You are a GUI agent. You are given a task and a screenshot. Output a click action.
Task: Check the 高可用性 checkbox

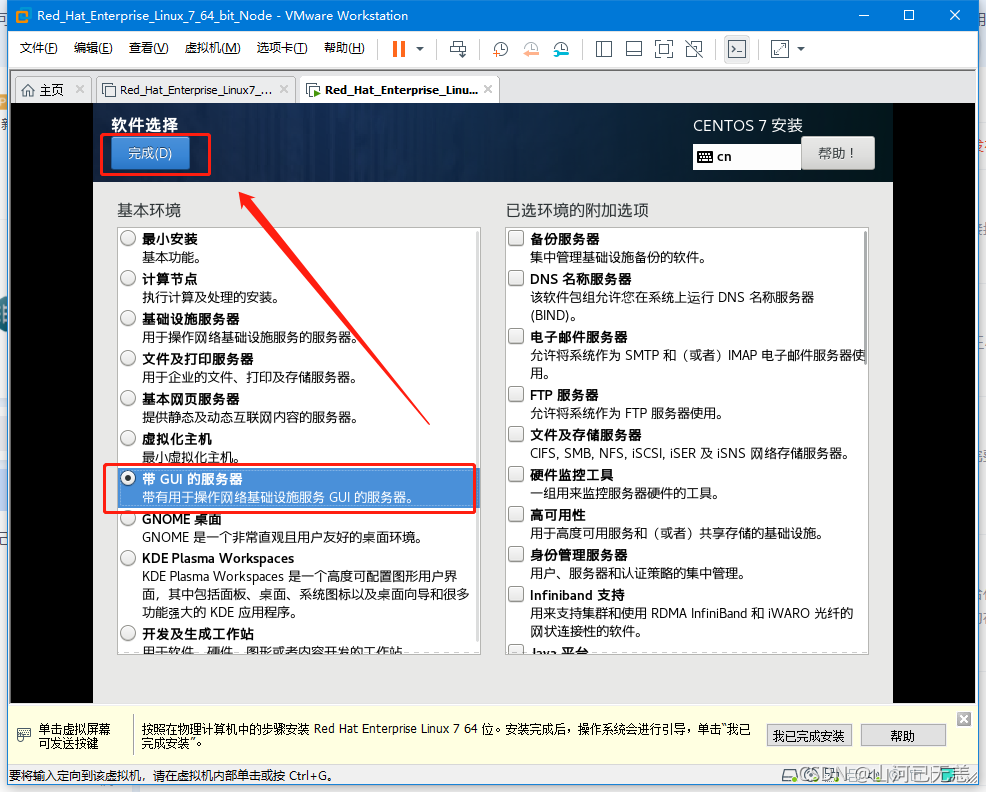516,515
